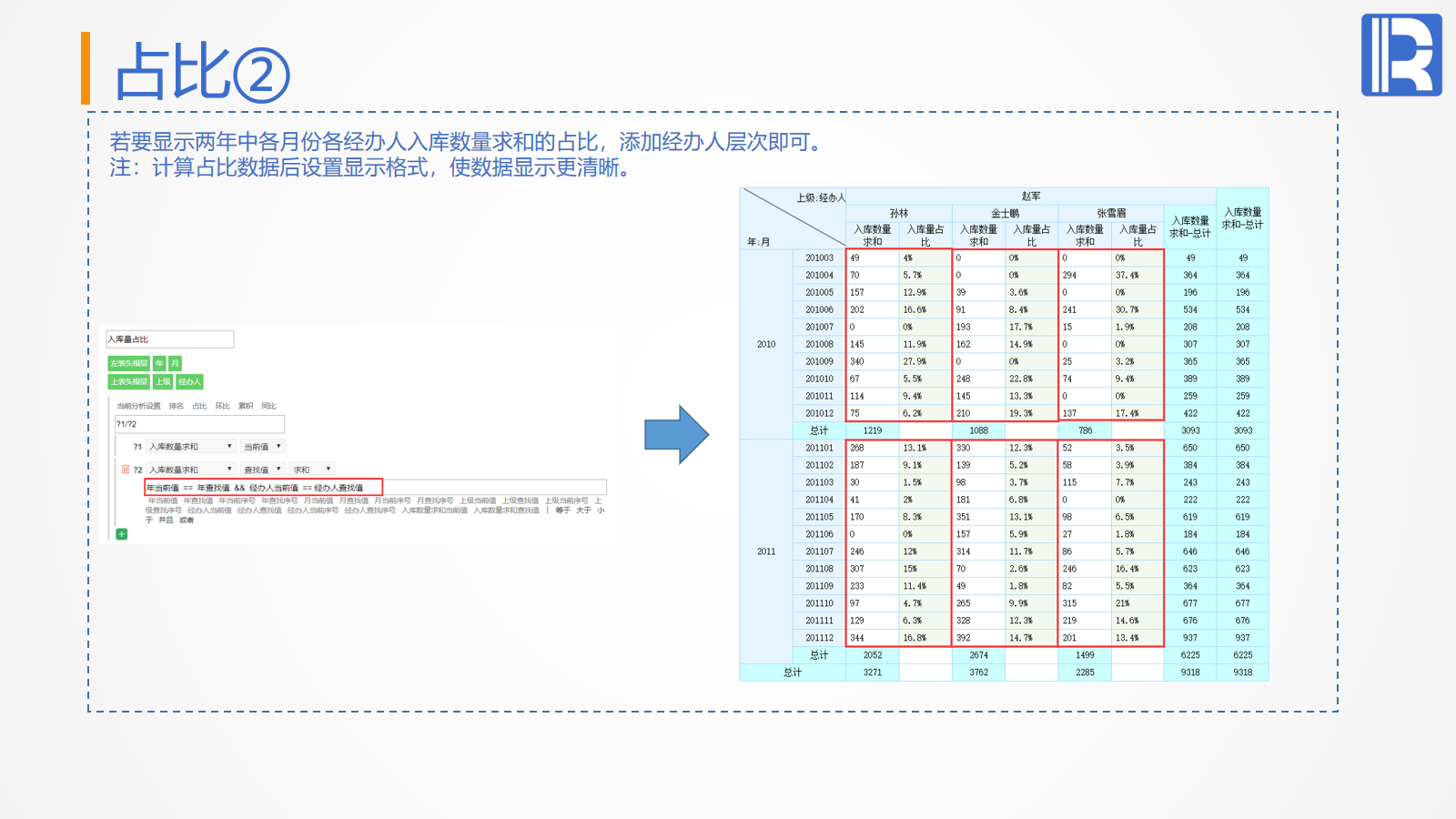Insert 月当前值 into the condition
Viewport: 1456px width, 819px height.
pos(318,500)
